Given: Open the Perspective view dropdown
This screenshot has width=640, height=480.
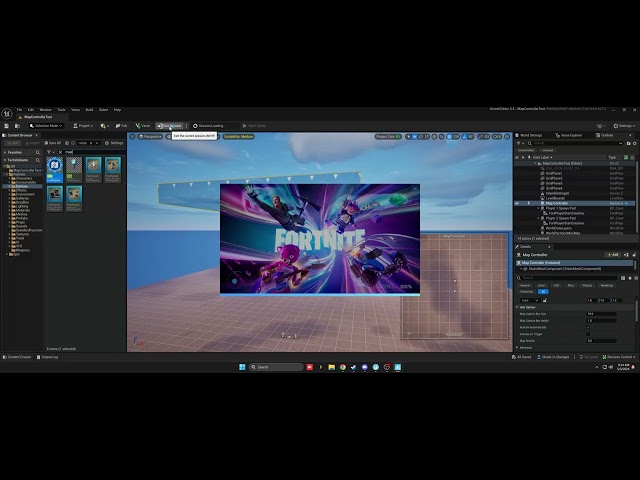Looking at the screenshot, I should pos(150,137).
